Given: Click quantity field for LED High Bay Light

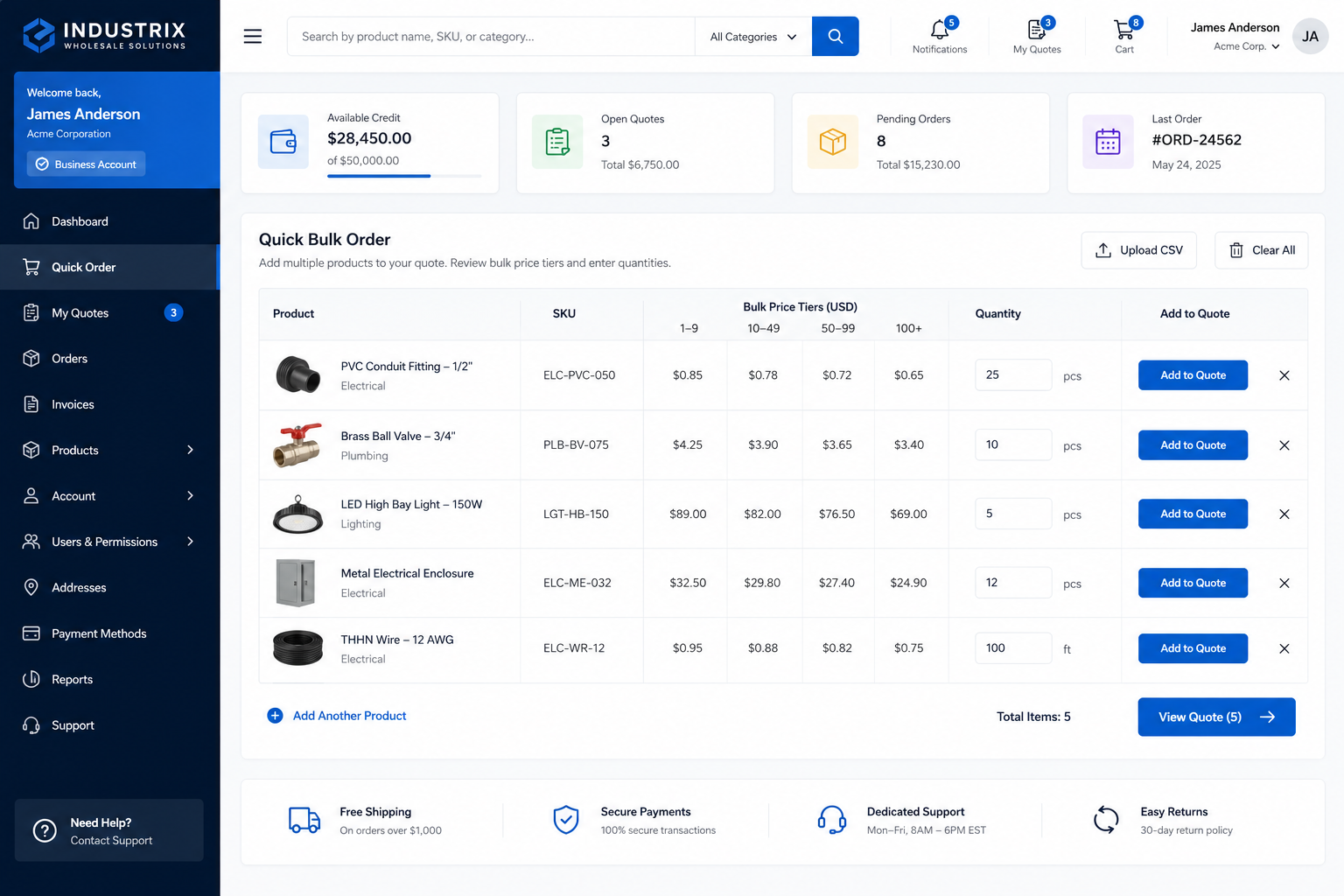Looking at the screenshot, I should click(1013, 514).
